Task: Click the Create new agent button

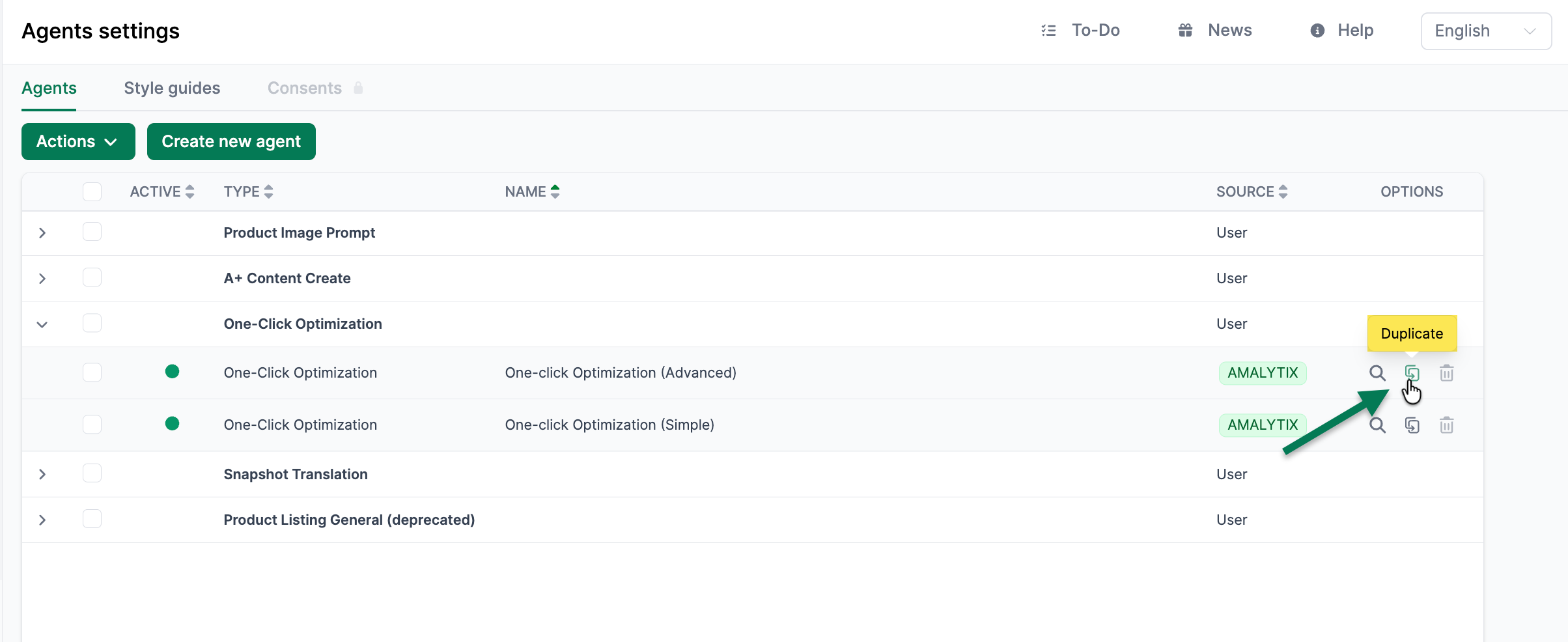Action: point(231,141)
